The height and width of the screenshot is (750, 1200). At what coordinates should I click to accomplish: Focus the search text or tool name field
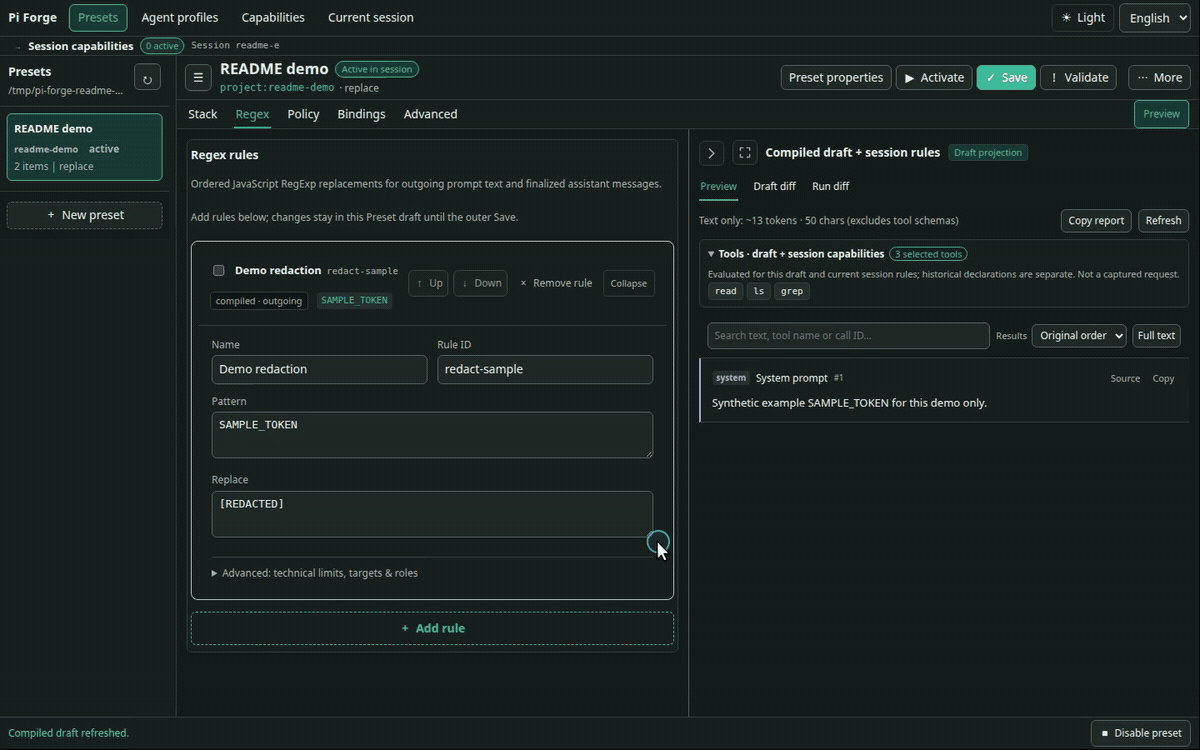[x=848, y=336]
